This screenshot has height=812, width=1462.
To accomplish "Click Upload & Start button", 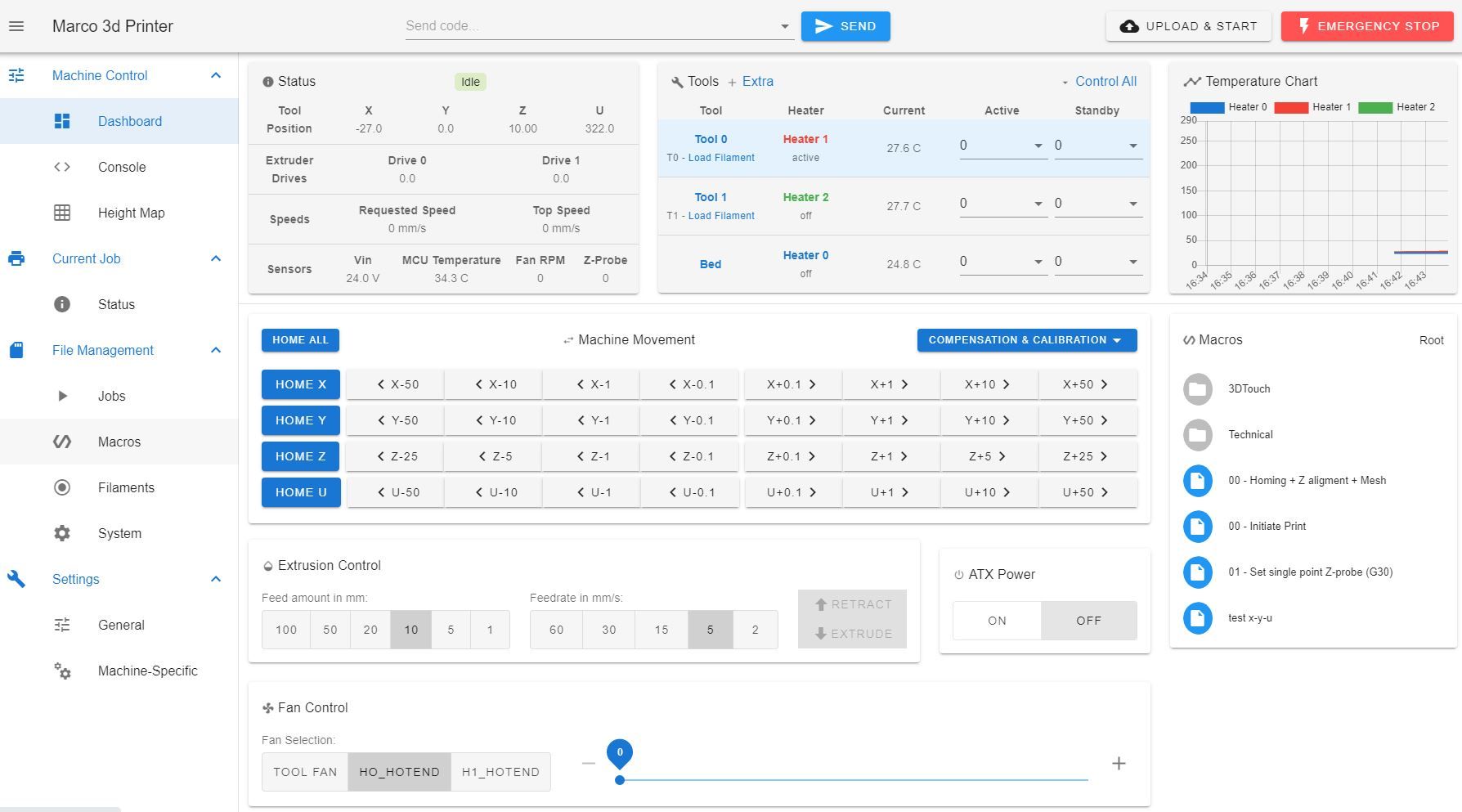I will [1188, 26].
